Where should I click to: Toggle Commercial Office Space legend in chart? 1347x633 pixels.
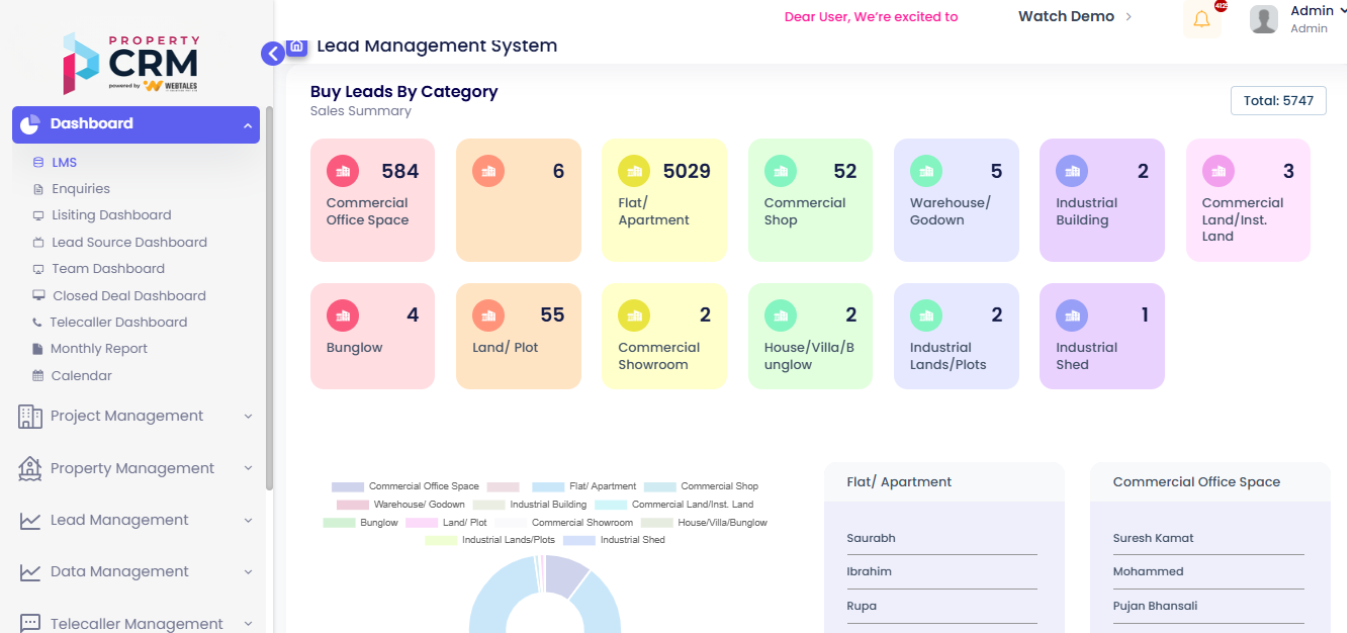pos(405,487)
